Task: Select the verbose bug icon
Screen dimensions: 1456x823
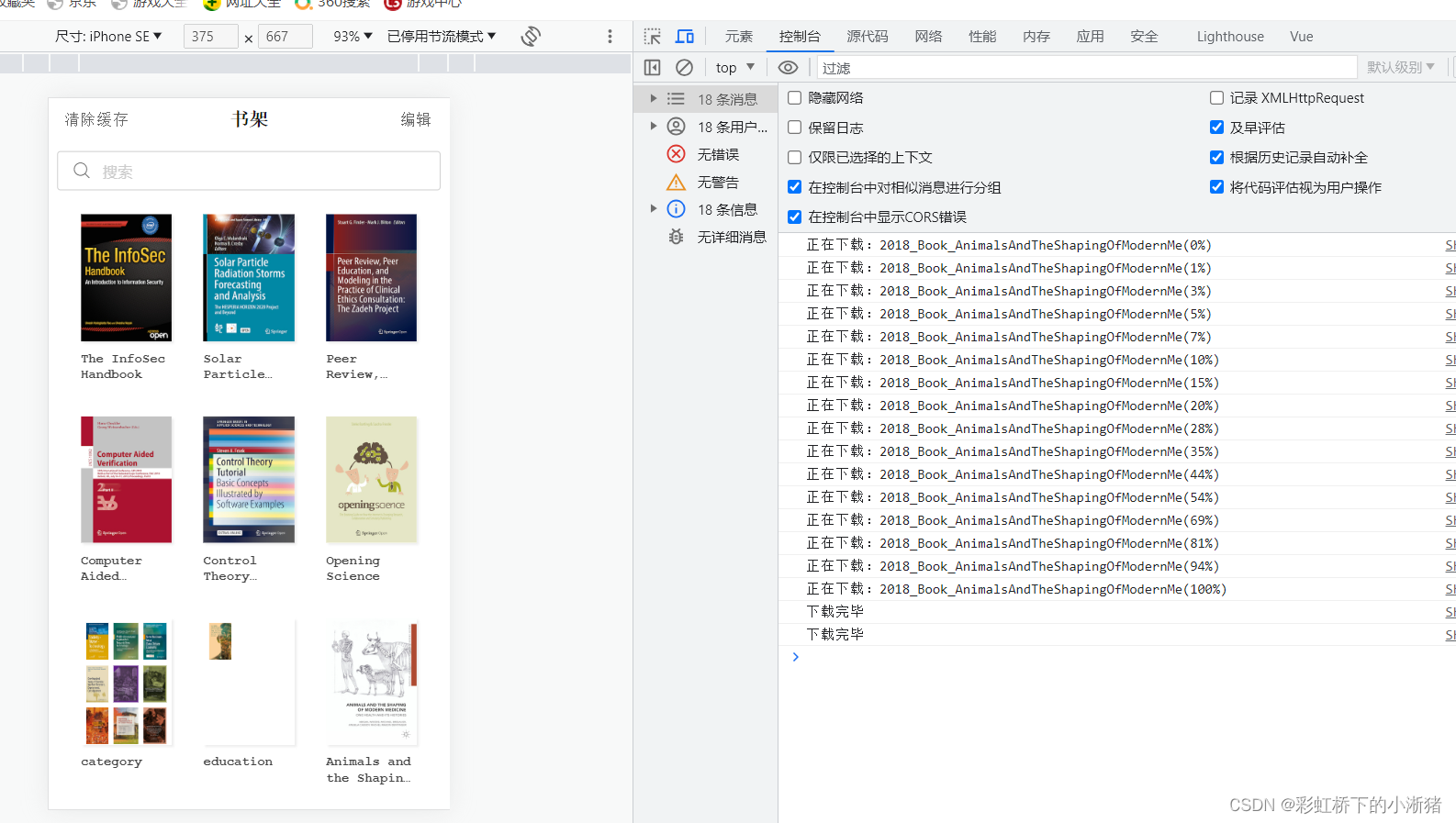Action: point(676,237)
